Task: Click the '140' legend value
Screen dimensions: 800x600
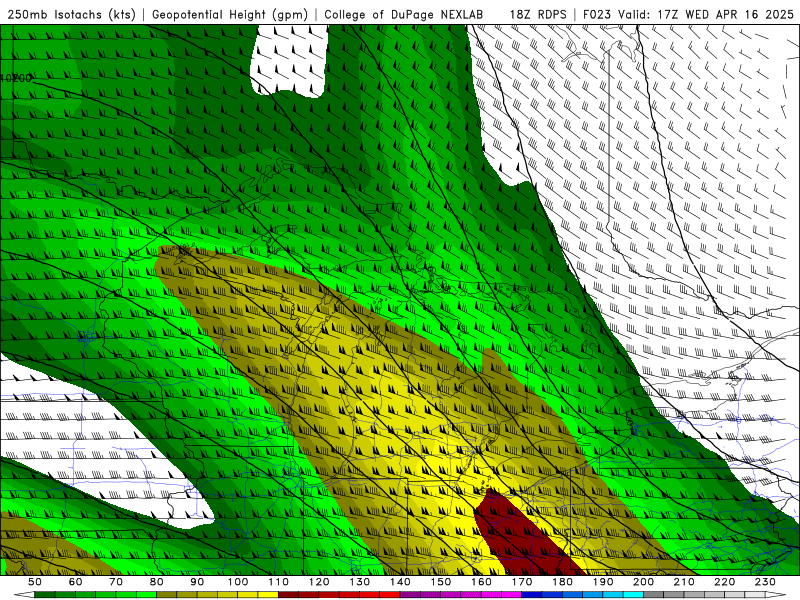Action: 400,582
